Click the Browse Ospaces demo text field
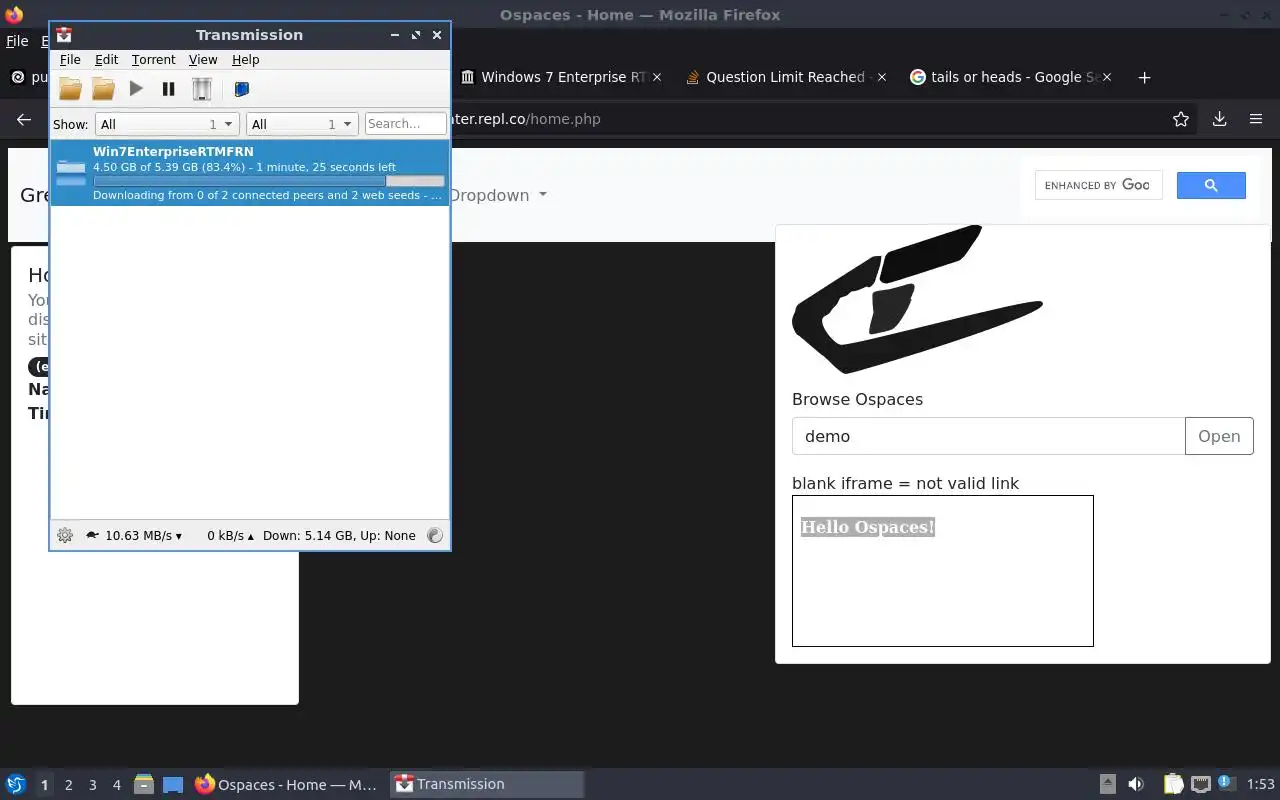 [x=988, y=436]
